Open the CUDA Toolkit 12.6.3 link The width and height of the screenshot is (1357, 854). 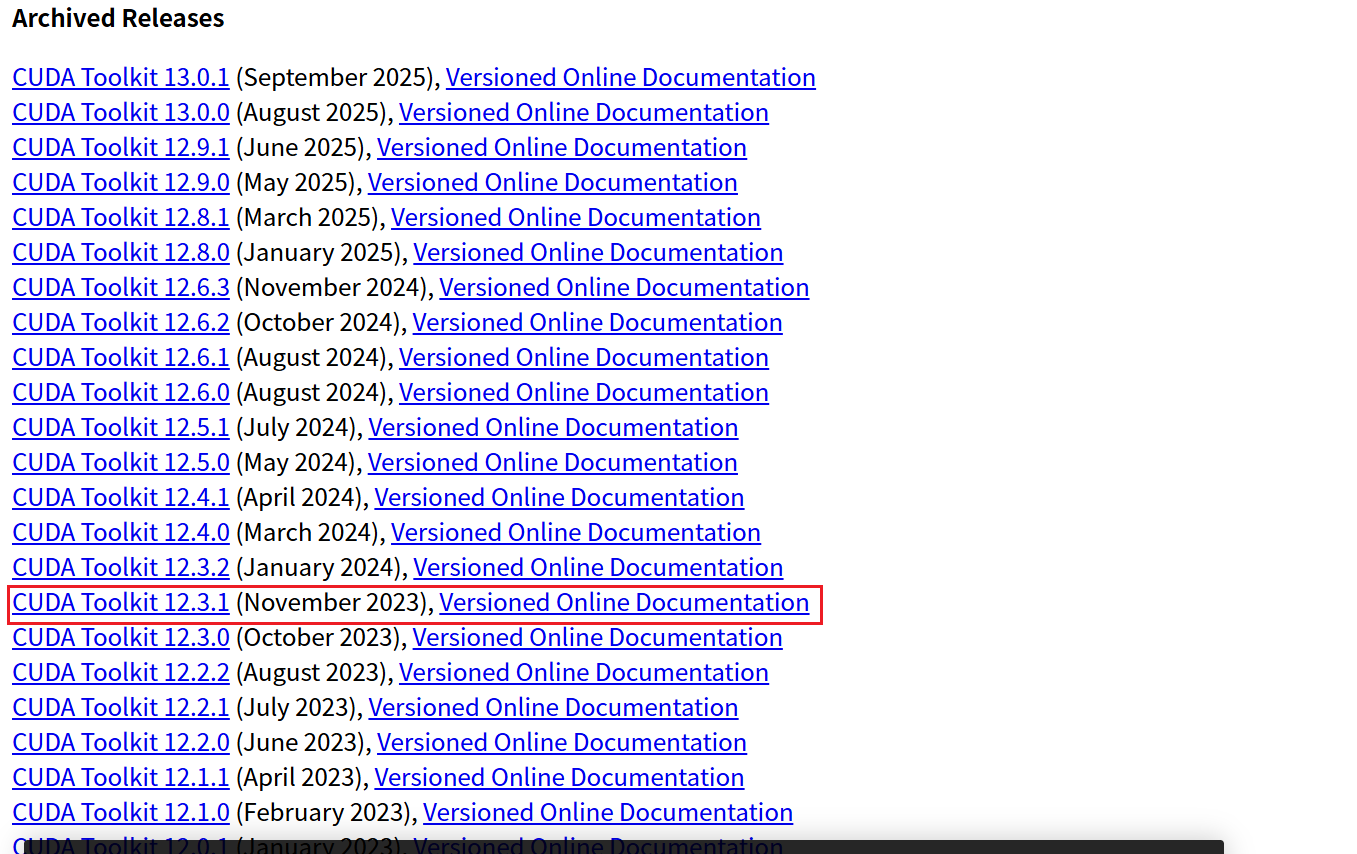tap(121, 287)
